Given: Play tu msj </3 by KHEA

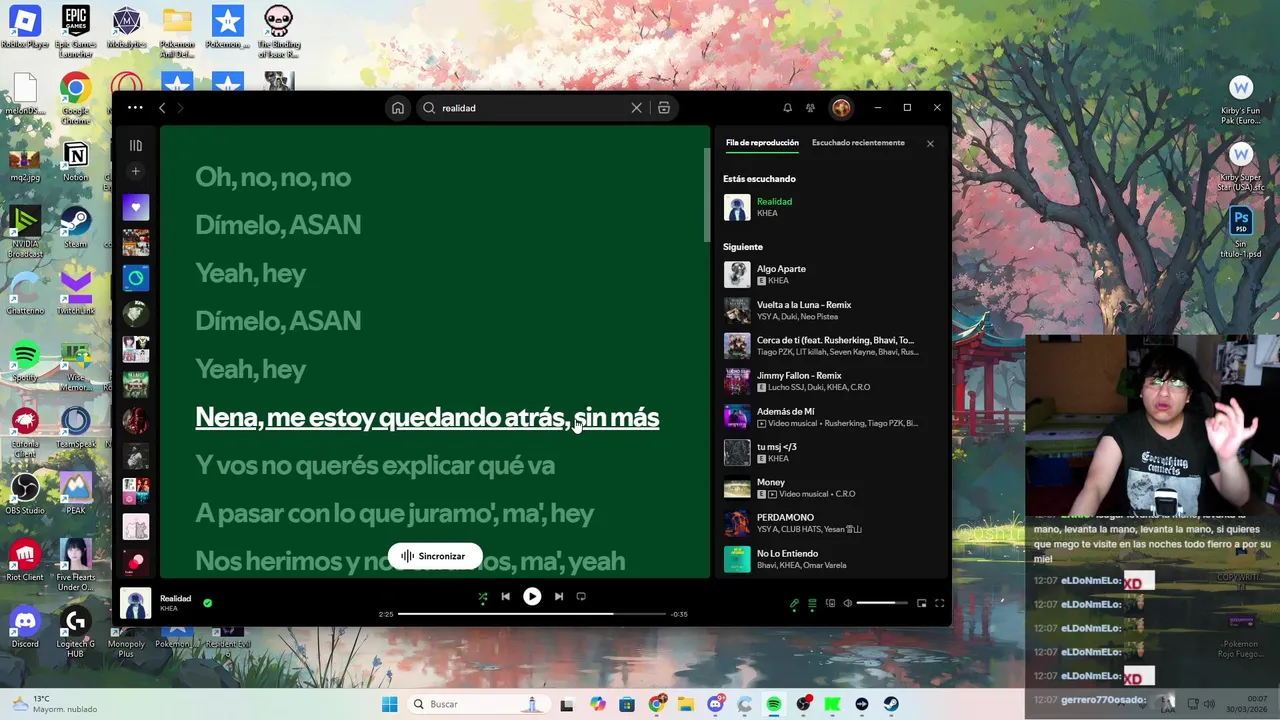Looking at the screenshot, I should pyautogui.click(x=828, y=452).
